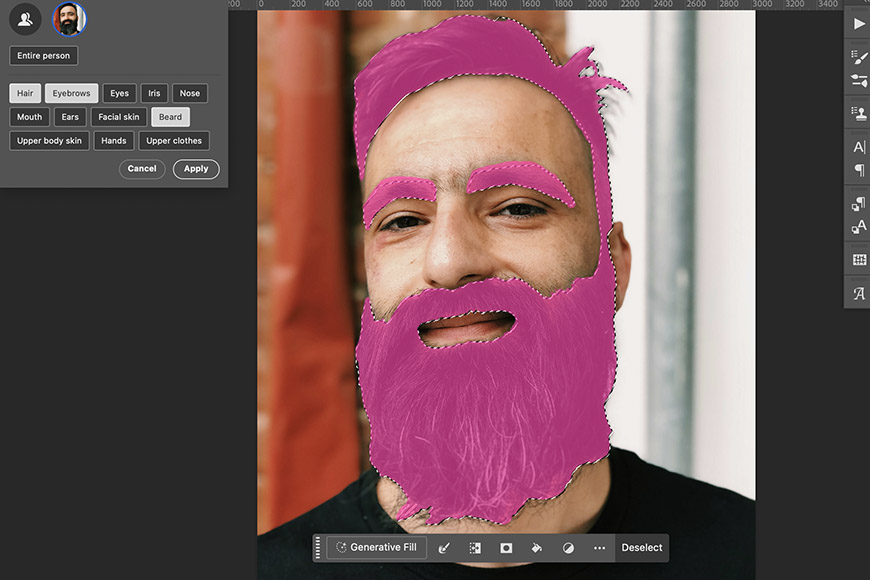Click the paint bucket fill icon
This screenshot has width=870, height=580.
coord(537,548)
